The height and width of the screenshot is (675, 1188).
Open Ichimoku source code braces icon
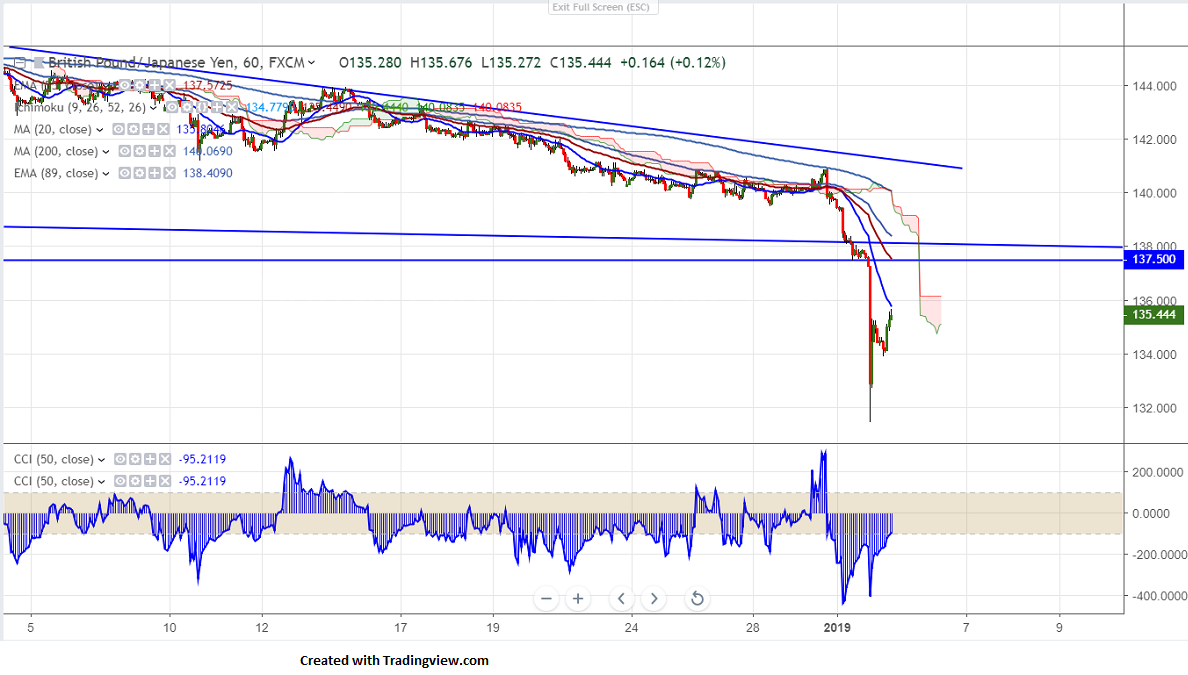202,108
